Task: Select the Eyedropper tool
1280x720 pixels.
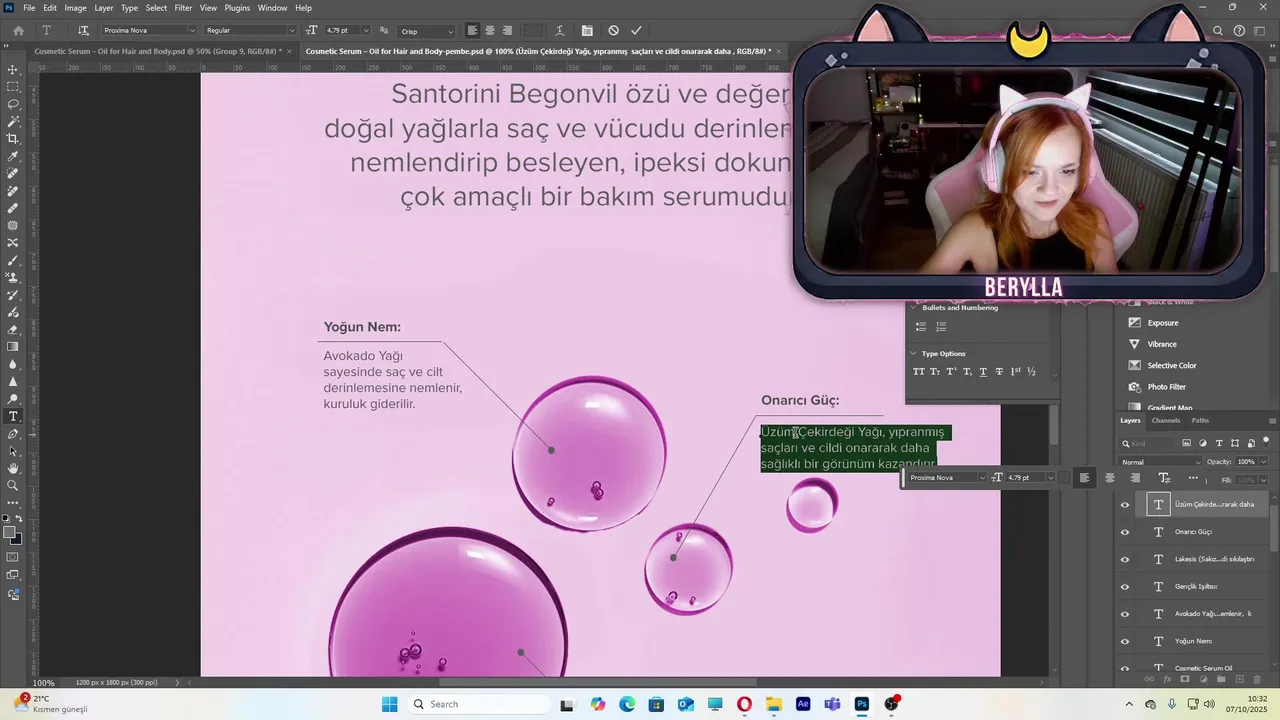Action: point(13,156)
